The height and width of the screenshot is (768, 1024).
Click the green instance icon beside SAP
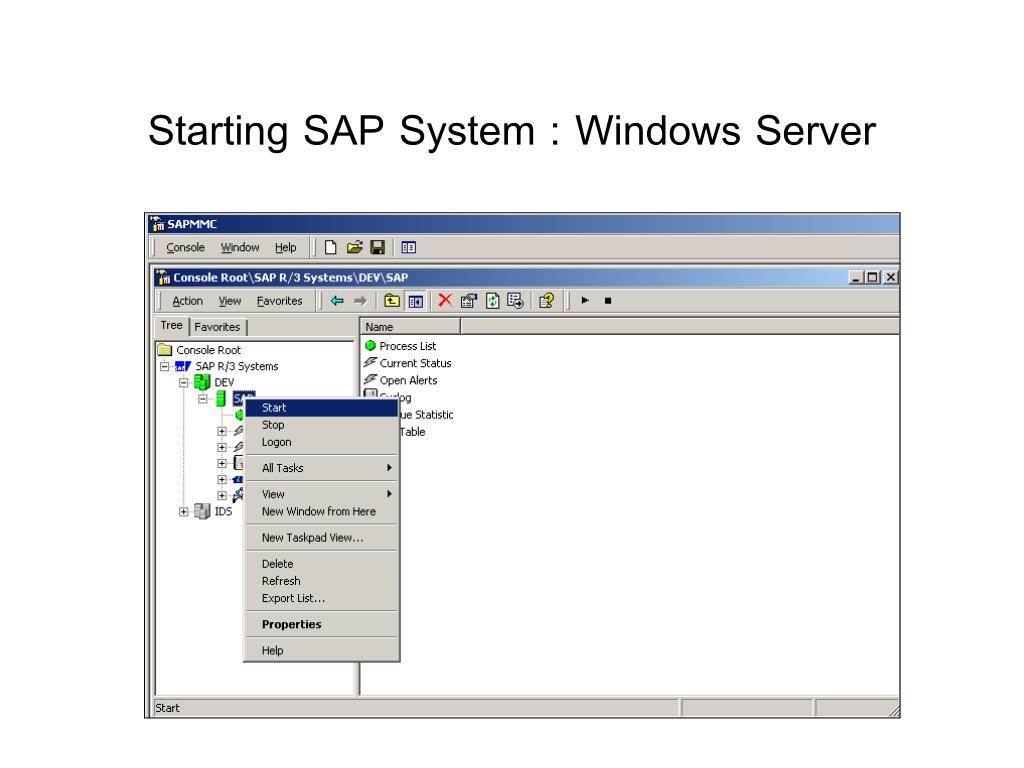click(221, 398)
